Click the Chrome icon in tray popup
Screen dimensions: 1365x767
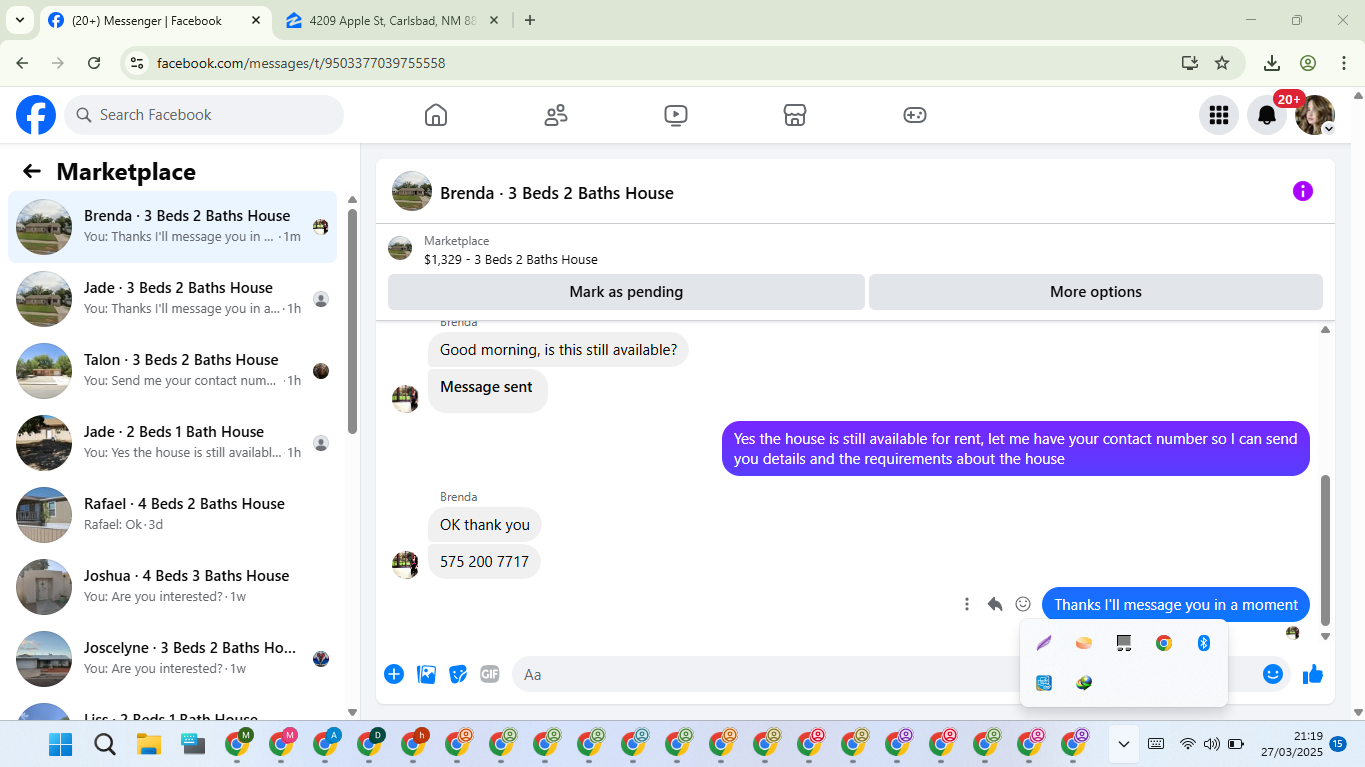(x=1164, y=643)
